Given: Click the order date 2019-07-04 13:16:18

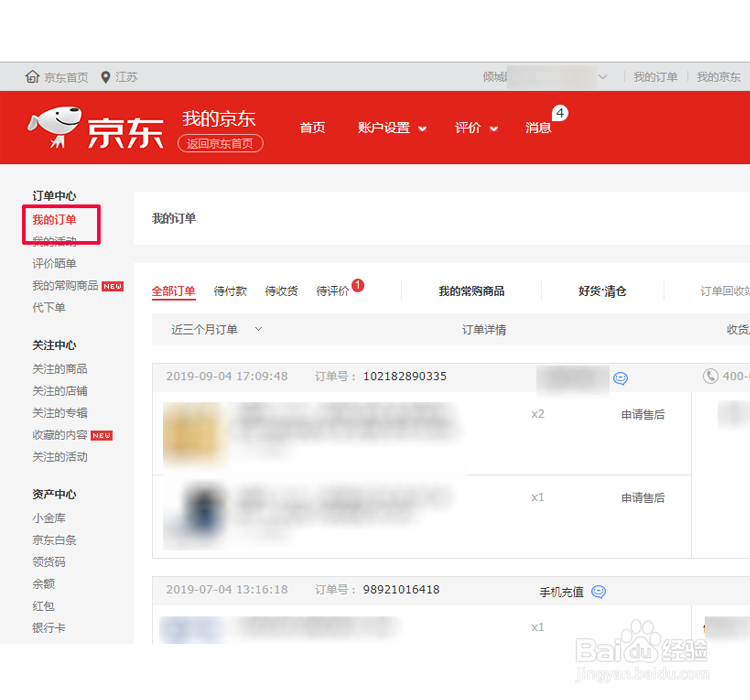Looking at the screenshot, I should (227, 589).
